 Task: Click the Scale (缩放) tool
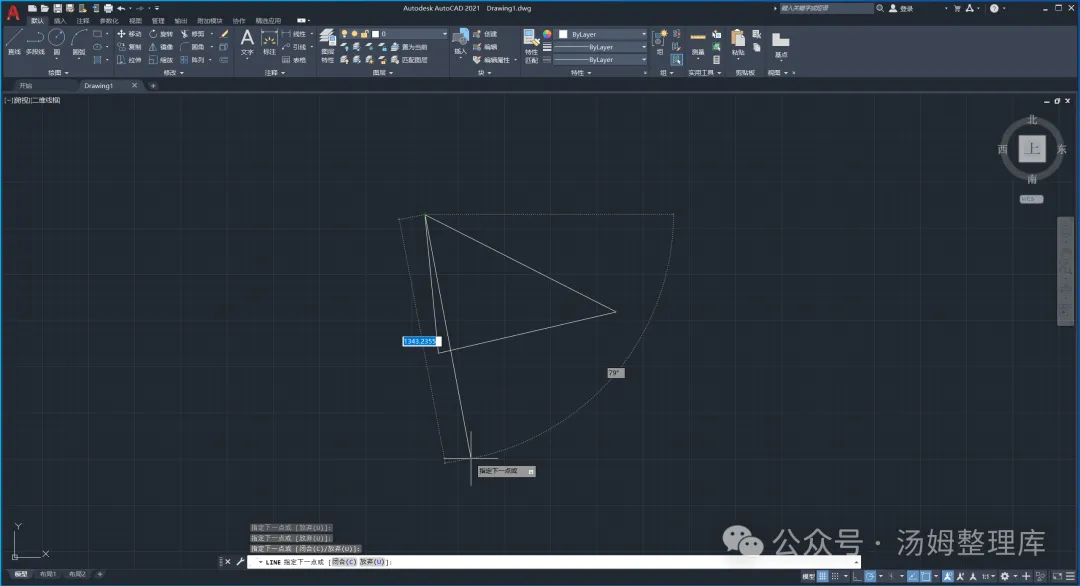[160, 60]
